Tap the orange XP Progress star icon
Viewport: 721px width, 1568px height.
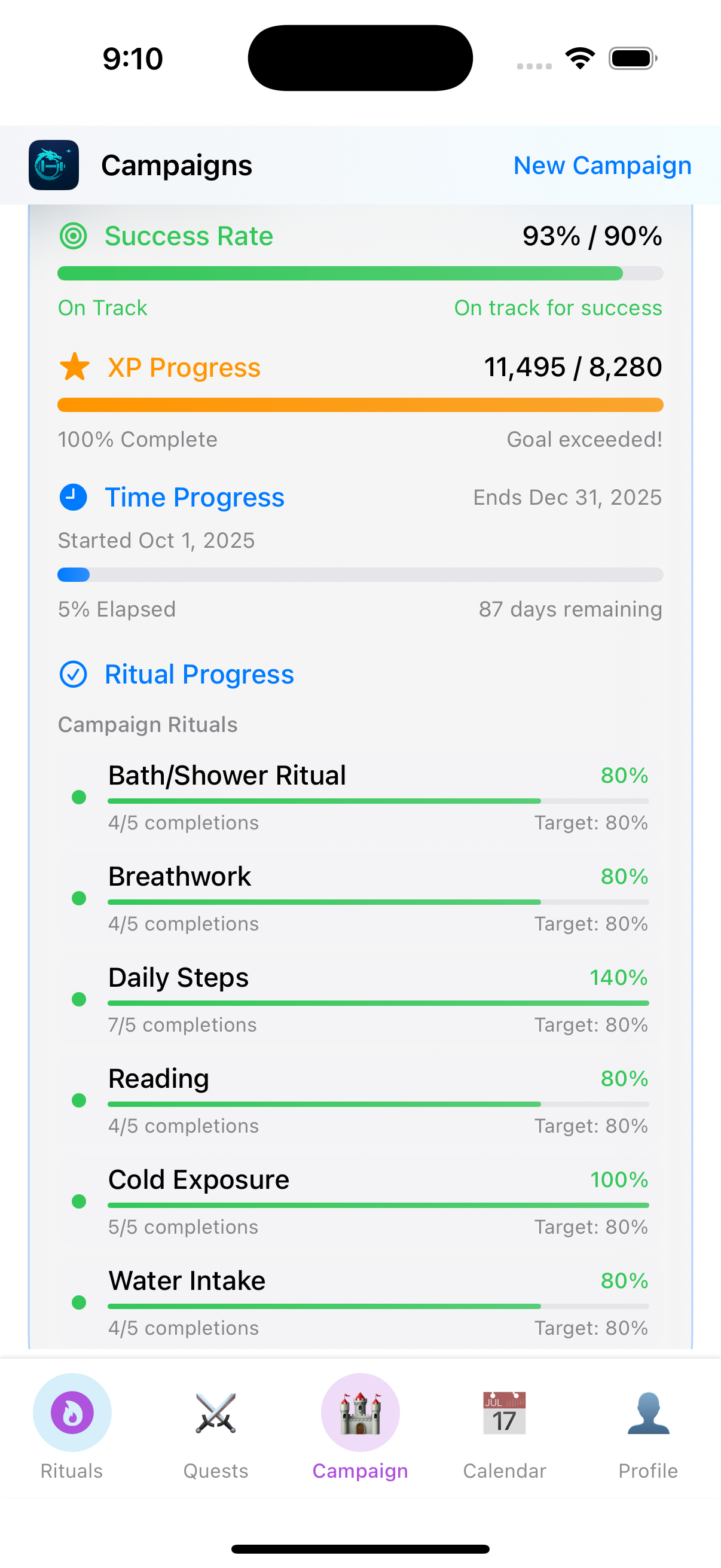click(x=75, y=367)
